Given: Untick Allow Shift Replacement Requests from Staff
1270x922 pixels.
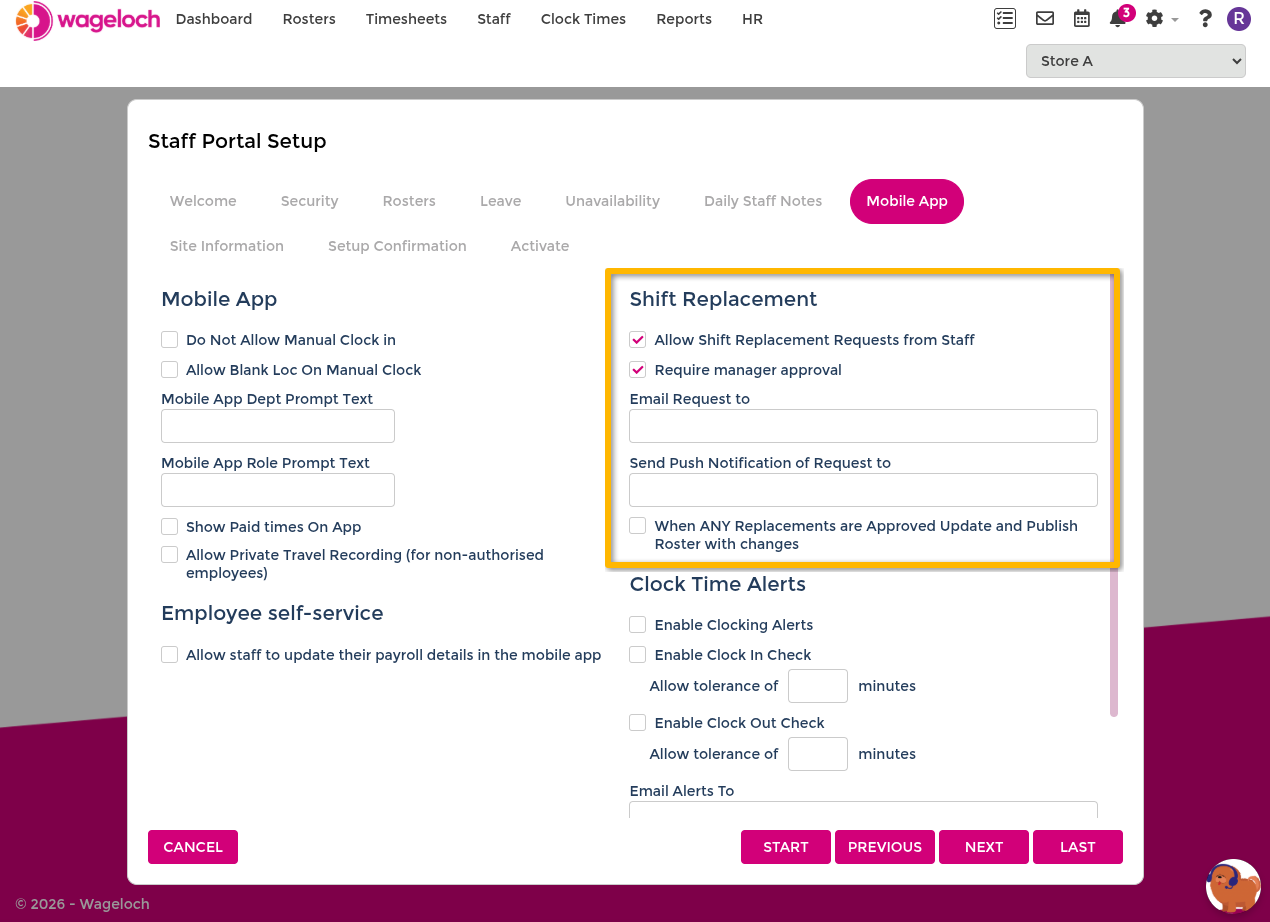Looking at the screenshot, I should coord(638,340).
